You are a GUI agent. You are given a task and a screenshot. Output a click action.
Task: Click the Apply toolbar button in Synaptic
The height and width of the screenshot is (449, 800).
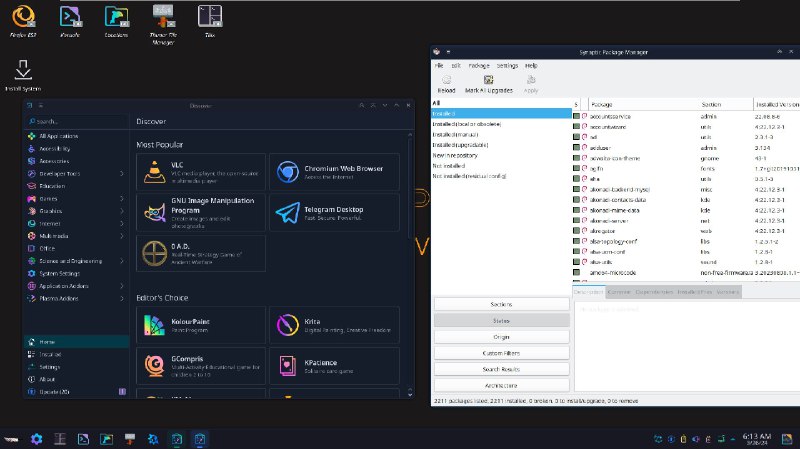point(531,84)
